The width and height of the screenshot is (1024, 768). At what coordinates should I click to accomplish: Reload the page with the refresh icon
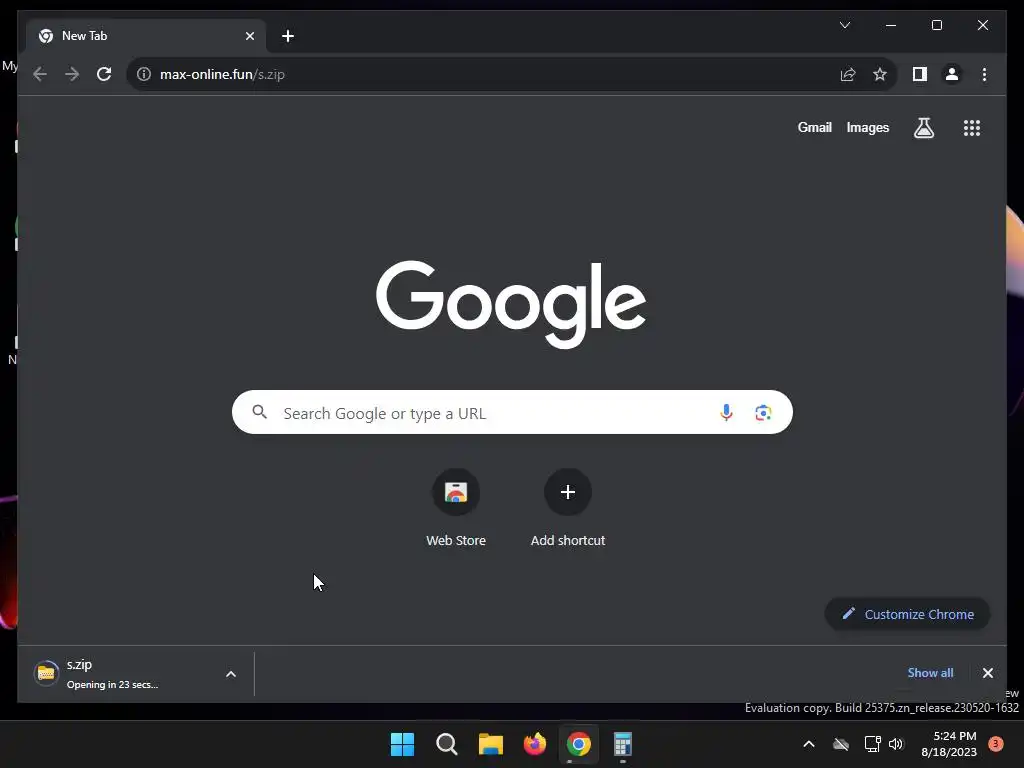coord(104,74)
